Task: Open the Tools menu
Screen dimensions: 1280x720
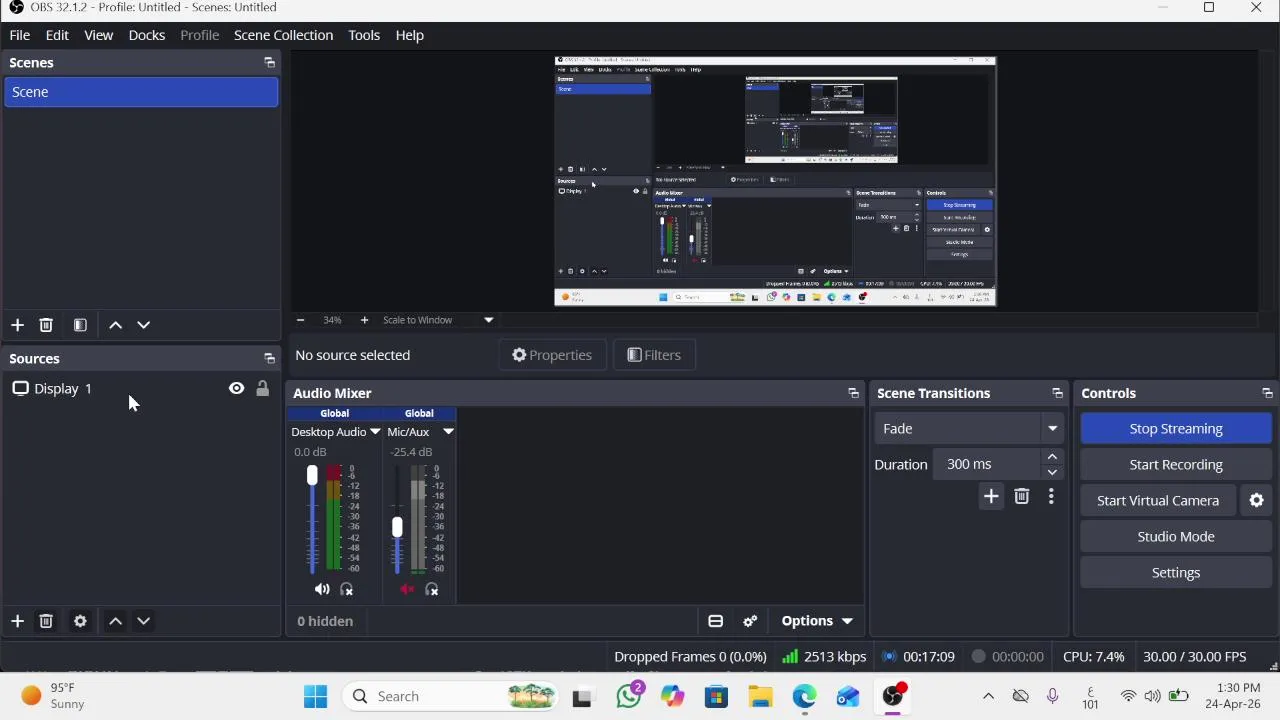Action: point(364,35)
